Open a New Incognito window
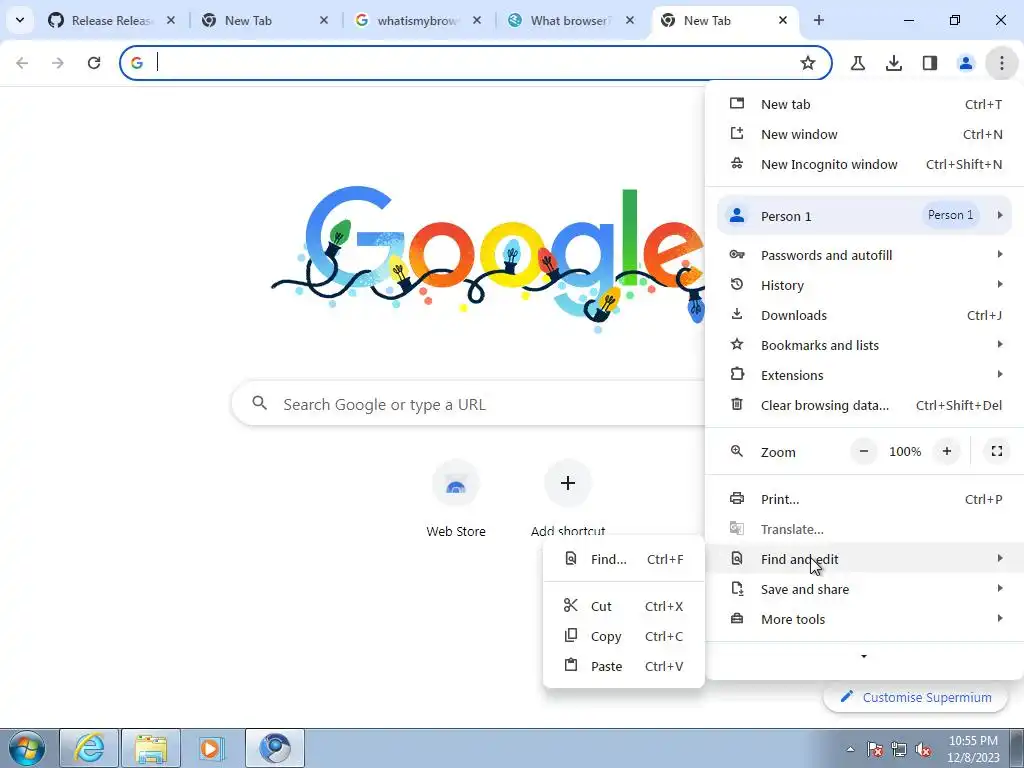 pyautogui.click(x=865, y=164)
